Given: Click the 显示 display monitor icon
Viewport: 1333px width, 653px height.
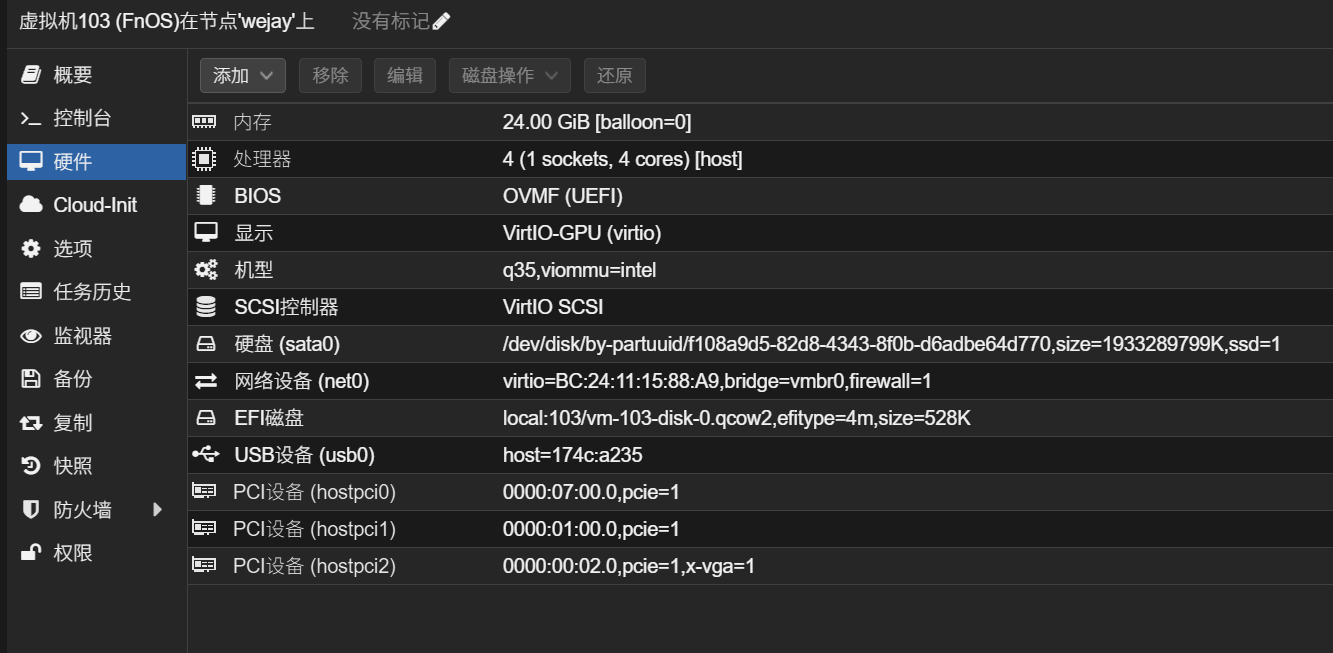Looking at the screenshot, I should (x=205, y=233).
